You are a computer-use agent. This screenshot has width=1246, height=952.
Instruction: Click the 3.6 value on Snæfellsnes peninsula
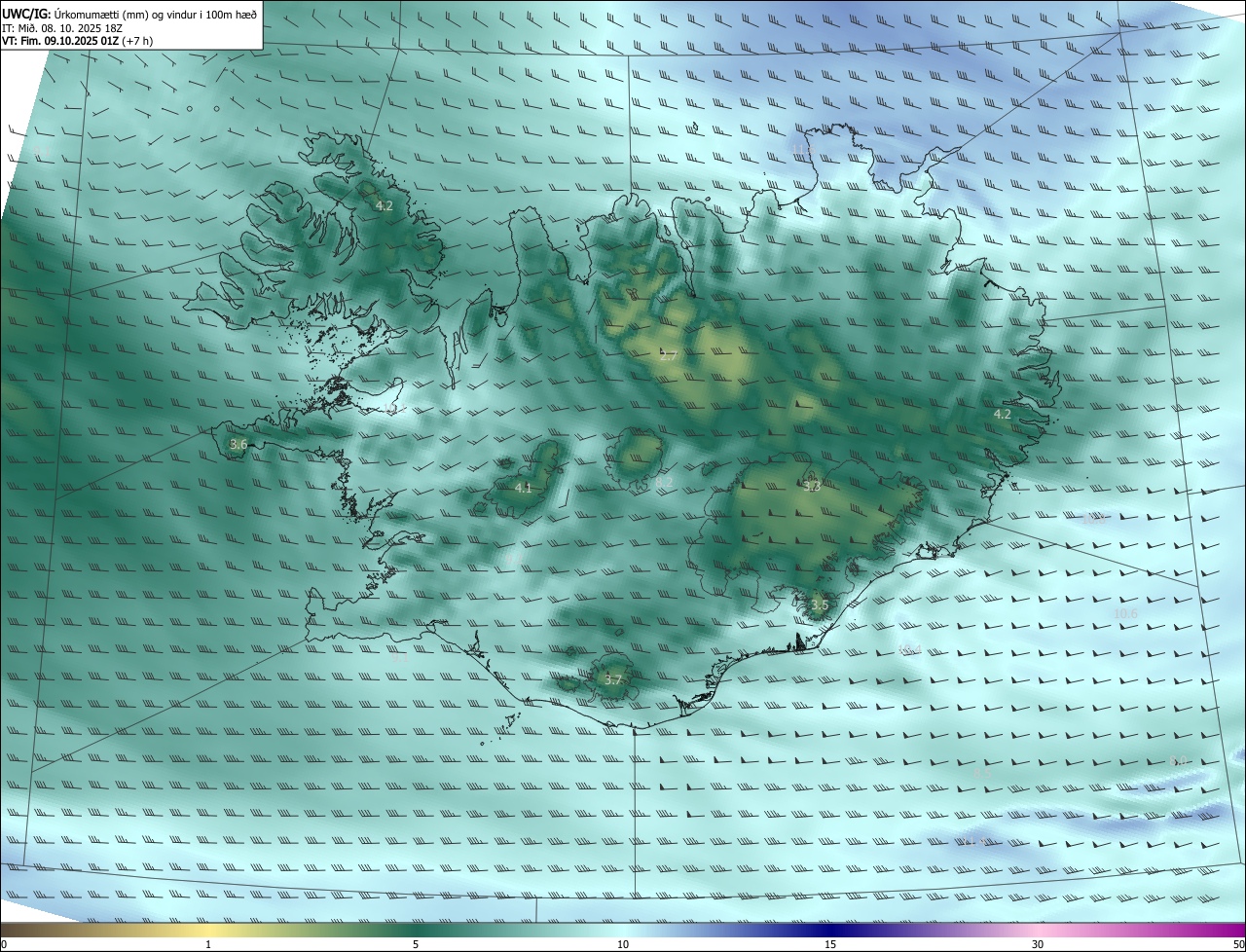point(238,445)
